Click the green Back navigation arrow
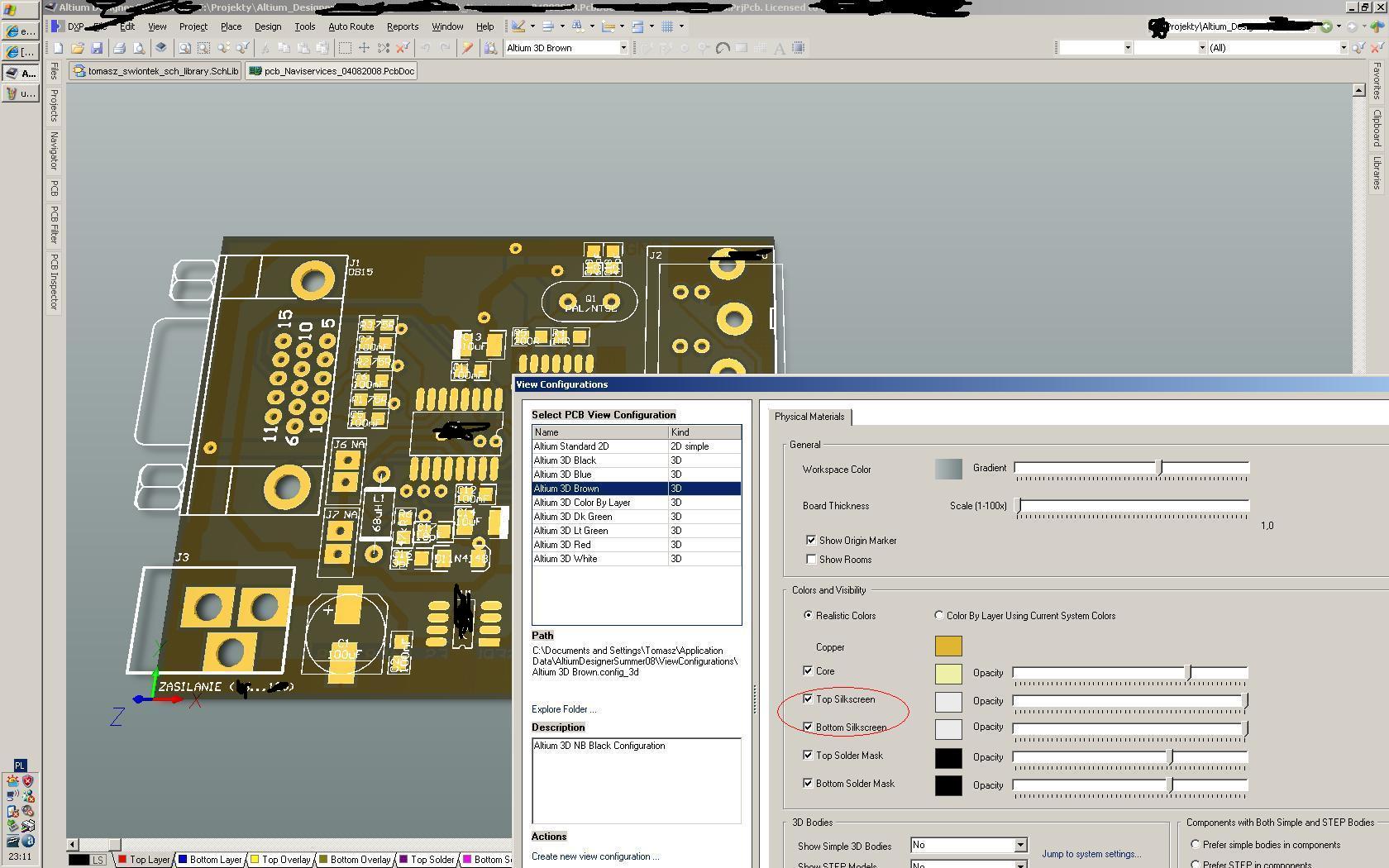Screen dimensions: 1389x868 (x=1326, y=26)
